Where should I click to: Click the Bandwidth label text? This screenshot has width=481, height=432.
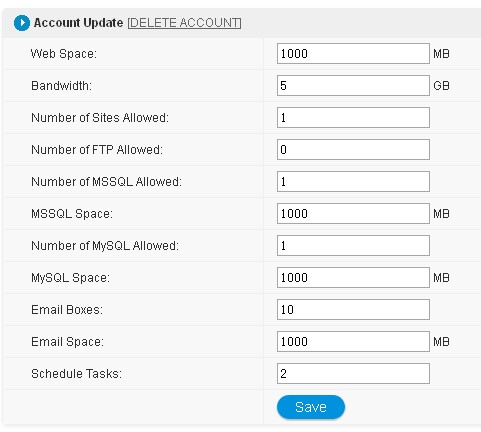tap(61, 86)
